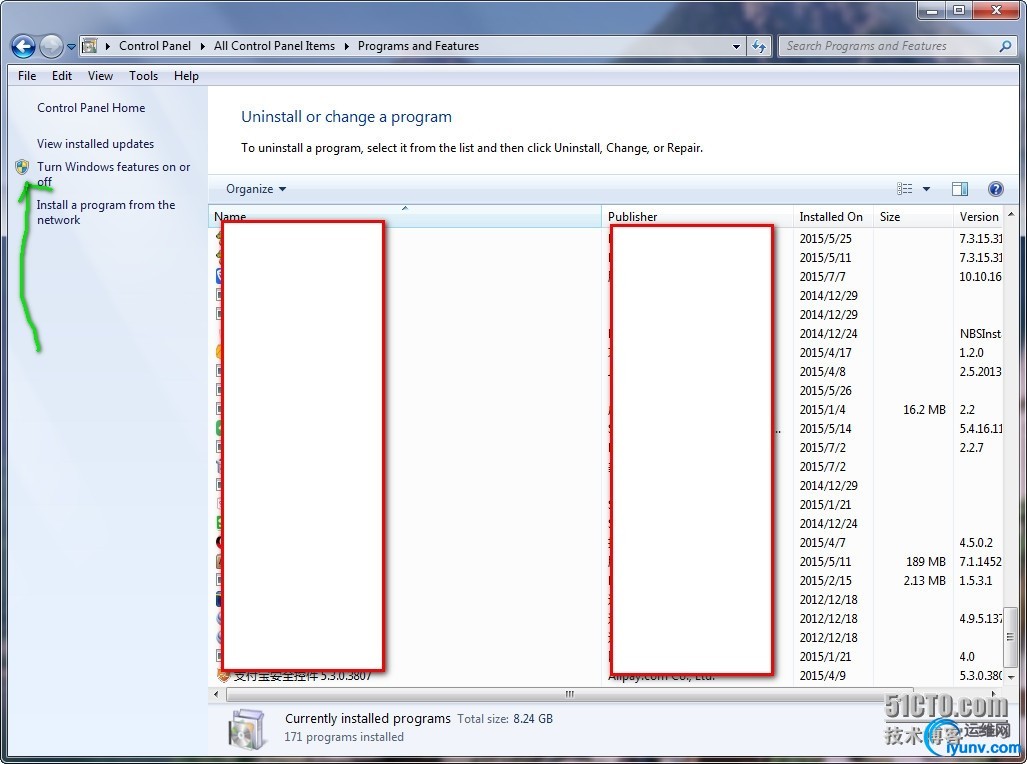Select the row with size 189 MB

click(606, 562)
